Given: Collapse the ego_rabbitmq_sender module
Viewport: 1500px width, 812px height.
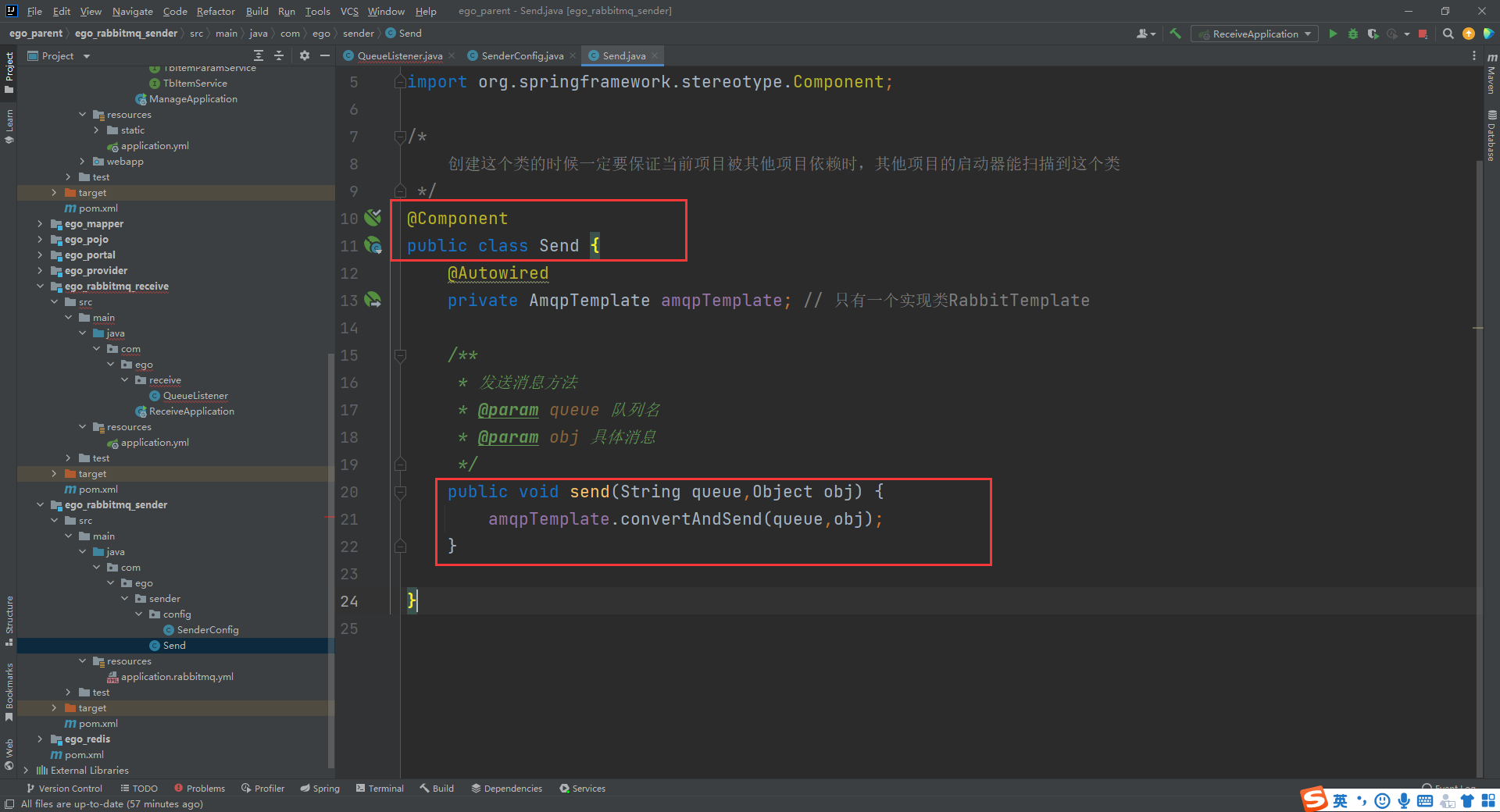Looking at the screenshot, I should click(x=40, y=505).
